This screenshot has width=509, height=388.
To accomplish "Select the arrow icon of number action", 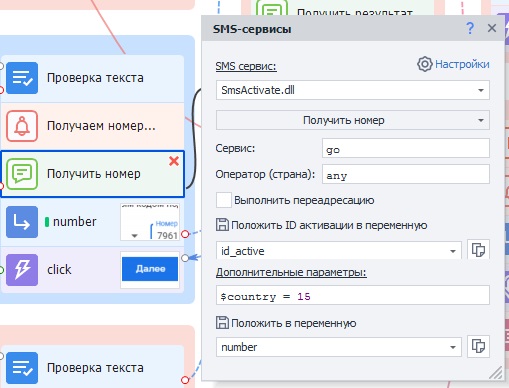I will coord(22,222).
